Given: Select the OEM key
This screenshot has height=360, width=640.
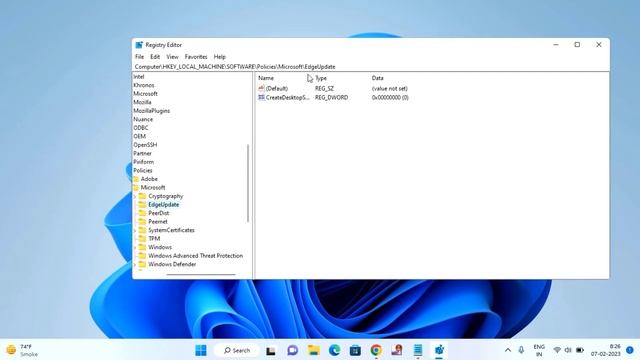Looking at the screenshot, I should (139, 136).
